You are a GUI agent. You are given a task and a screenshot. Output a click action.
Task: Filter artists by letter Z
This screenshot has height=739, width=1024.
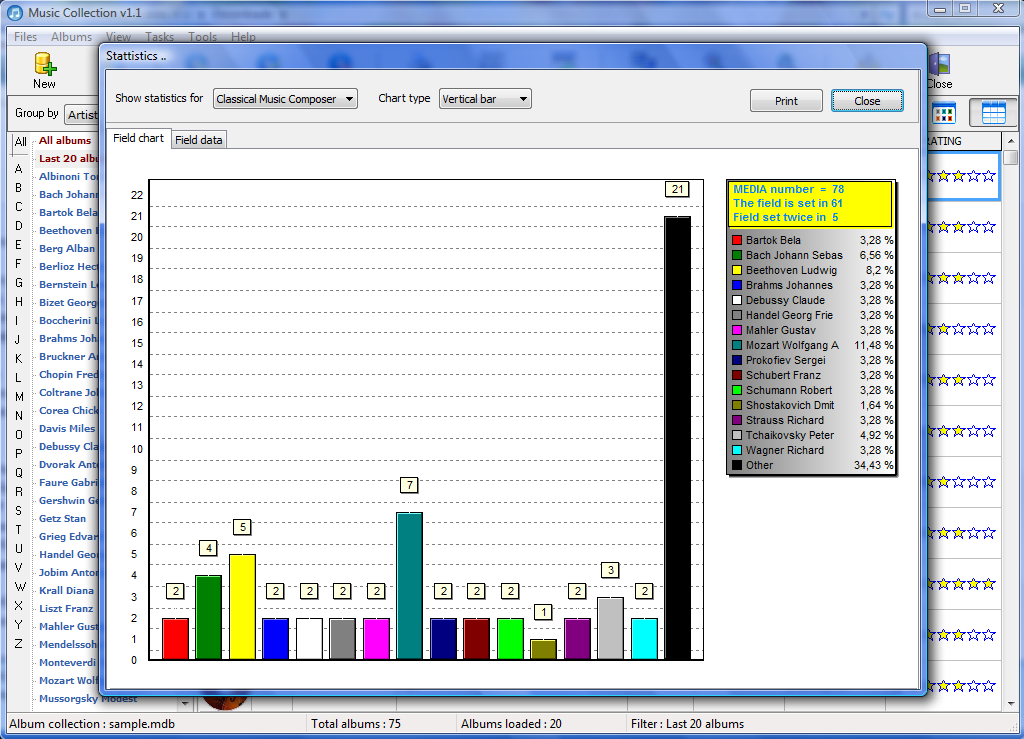click(18, 644)
